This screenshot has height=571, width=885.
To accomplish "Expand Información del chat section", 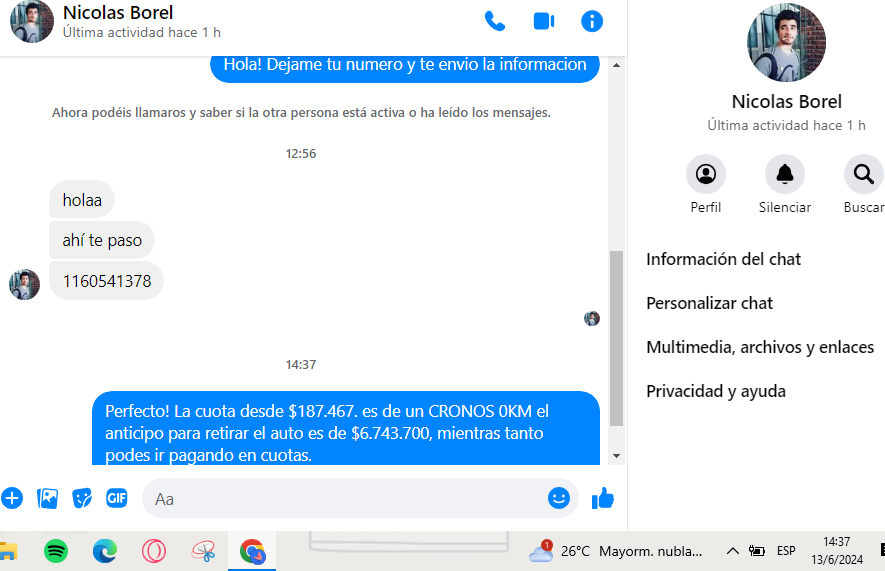I will [724, 259].
